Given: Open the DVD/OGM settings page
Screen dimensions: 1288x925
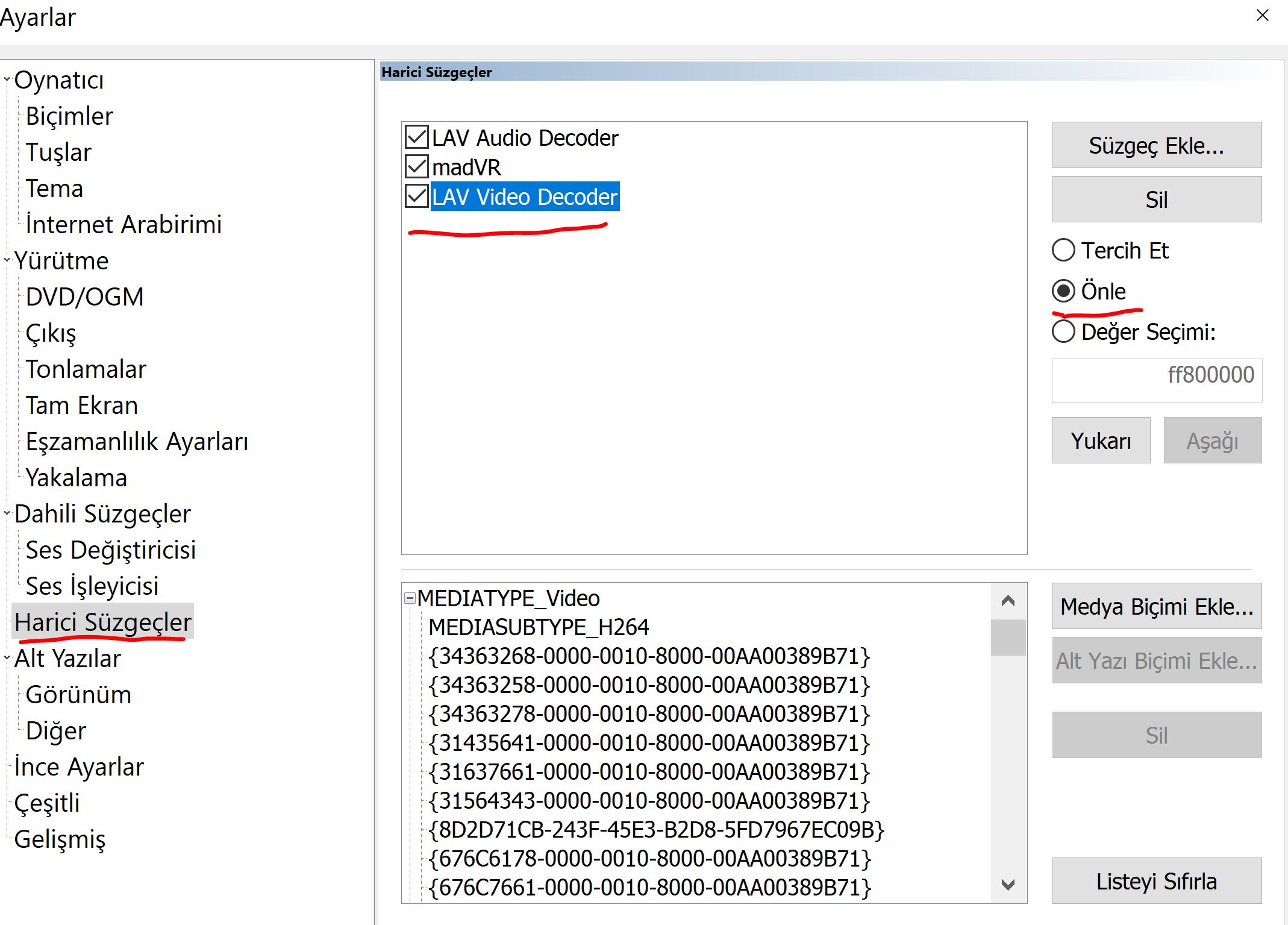Looking at the screenshot, I should 85,296.
